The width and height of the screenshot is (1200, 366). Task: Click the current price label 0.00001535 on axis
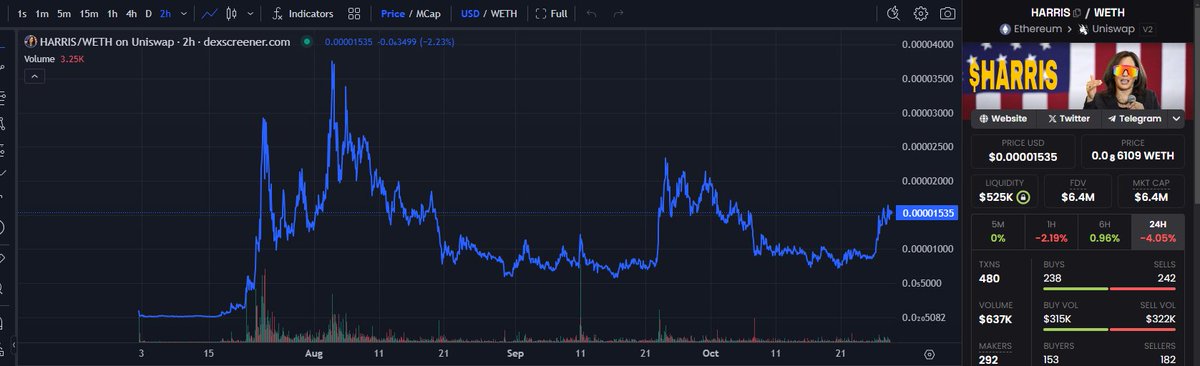coord(928,213)
